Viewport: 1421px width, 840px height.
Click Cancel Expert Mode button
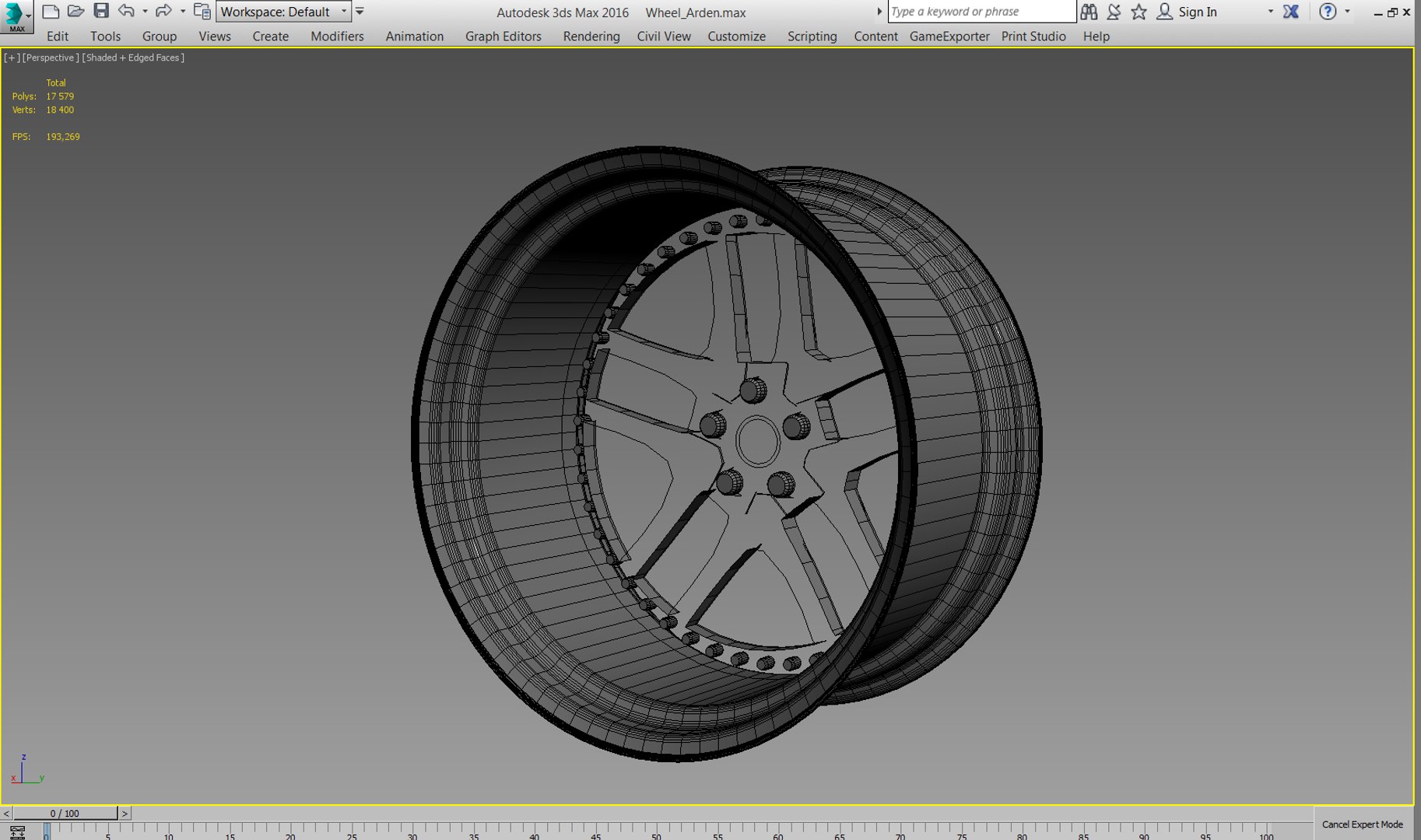point(1362,824)
